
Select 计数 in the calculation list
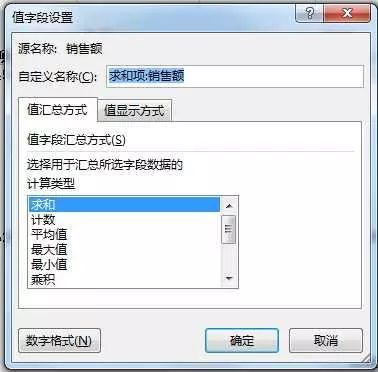pos(125,219)
